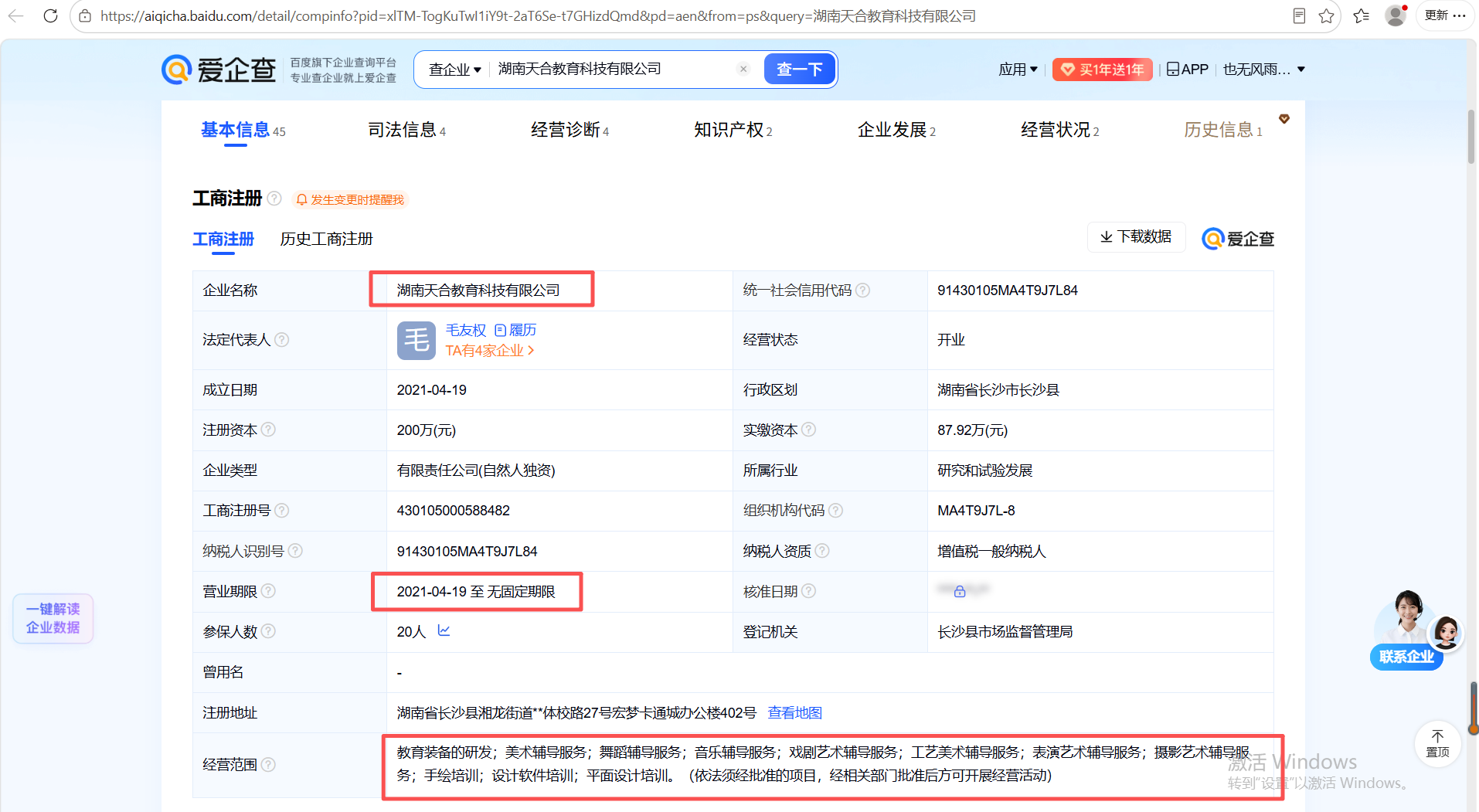
Task: Open the browser profile avatar
Action: coord(1396,15)
